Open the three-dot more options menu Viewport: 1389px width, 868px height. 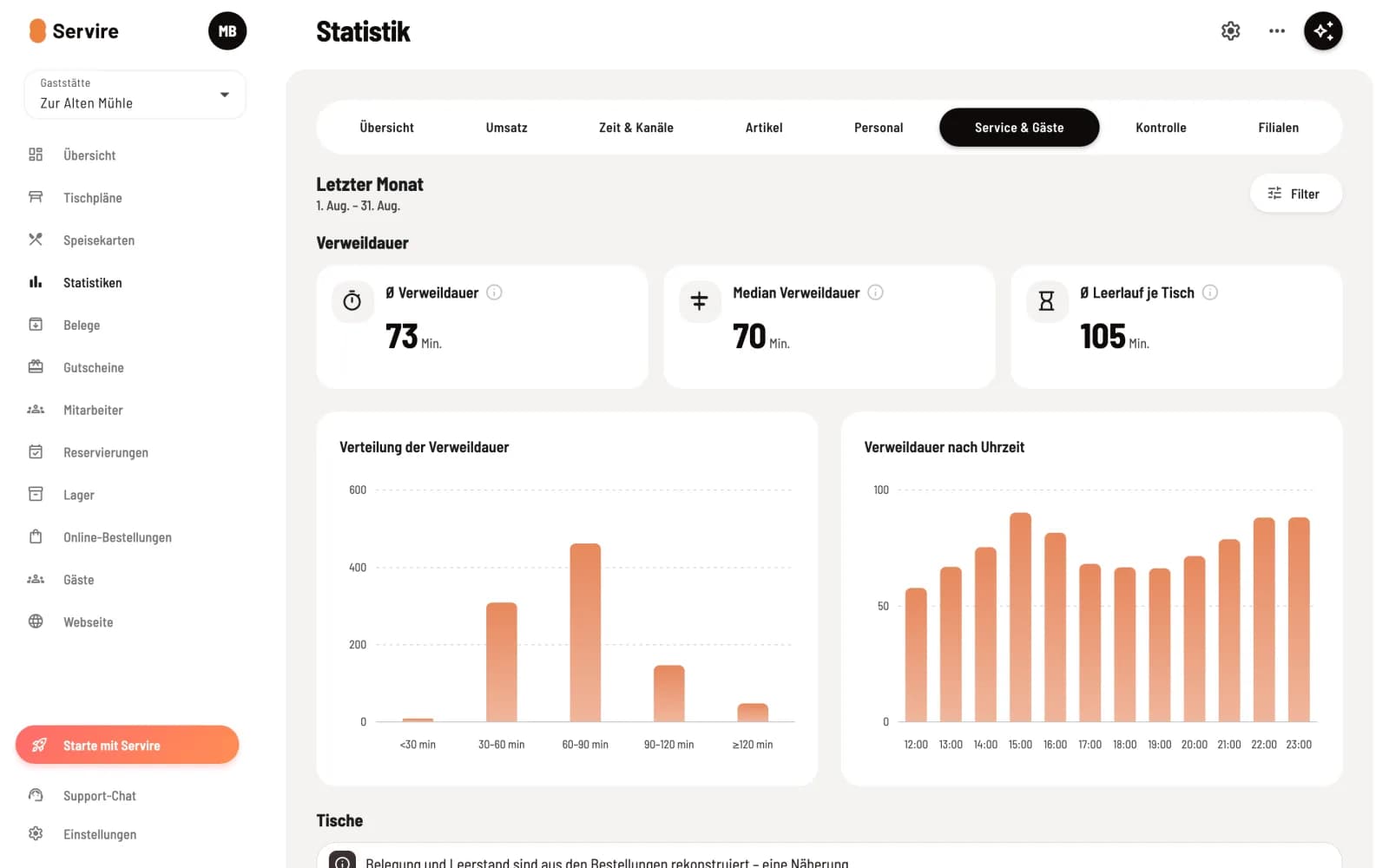[x=1276, y=31]
